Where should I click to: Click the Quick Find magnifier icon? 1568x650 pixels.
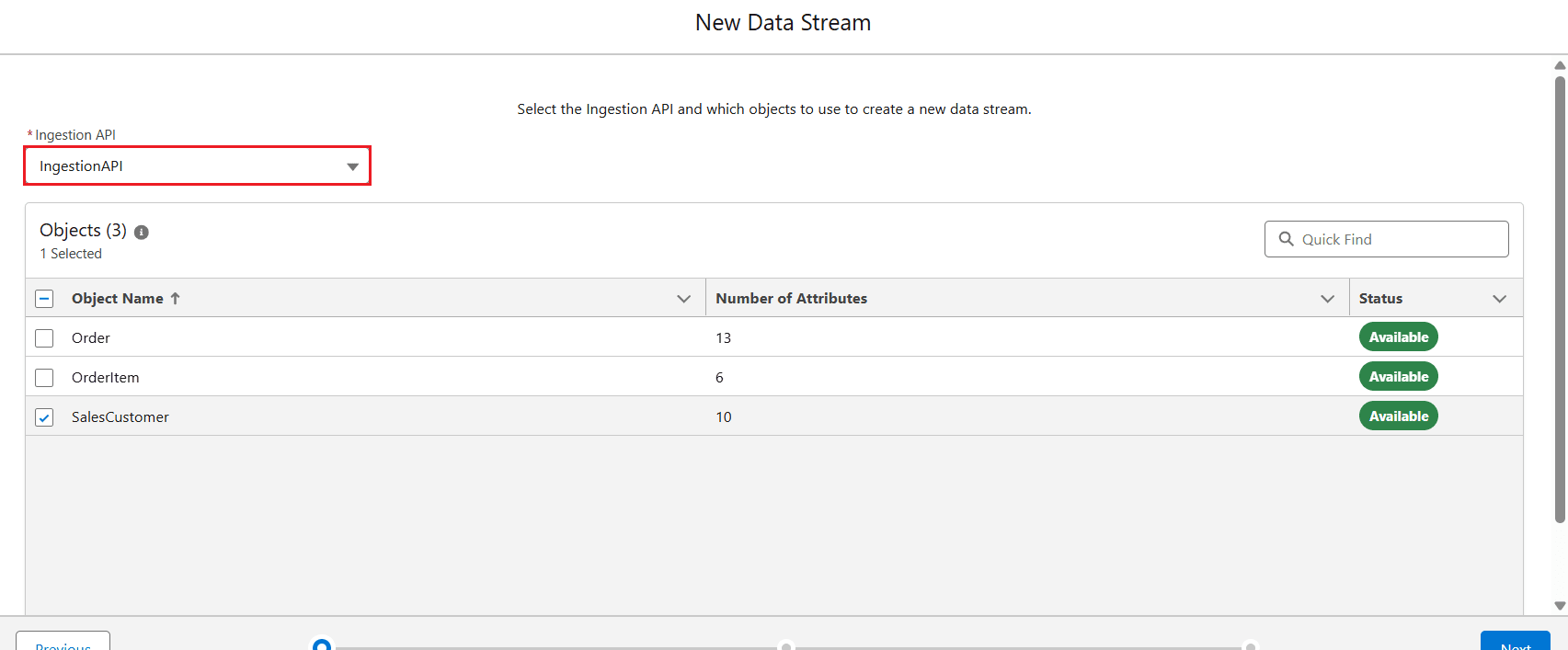click(x=1286, y=239)
